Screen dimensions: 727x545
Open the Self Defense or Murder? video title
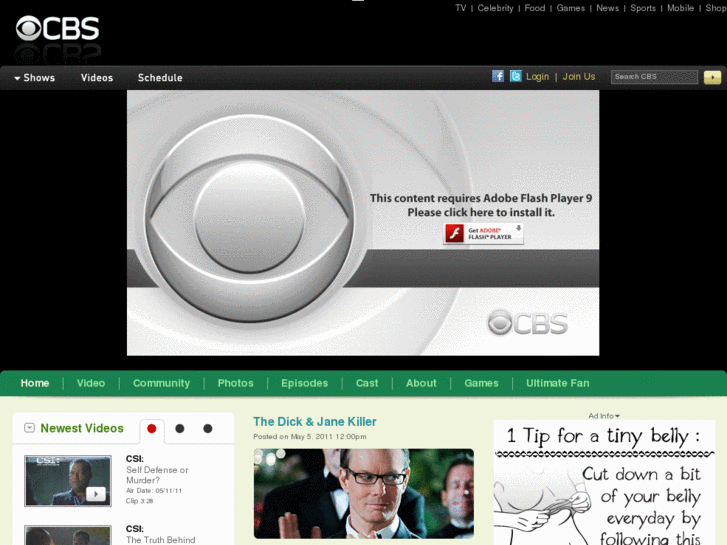(157, 475)
